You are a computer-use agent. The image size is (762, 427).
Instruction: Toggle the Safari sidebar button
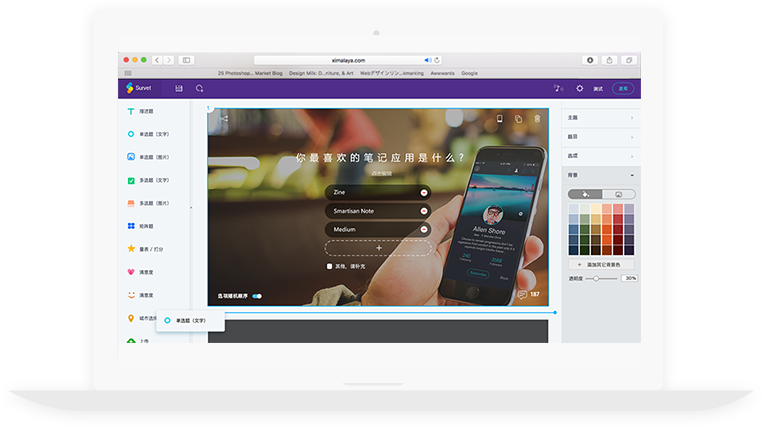(186, 60)
